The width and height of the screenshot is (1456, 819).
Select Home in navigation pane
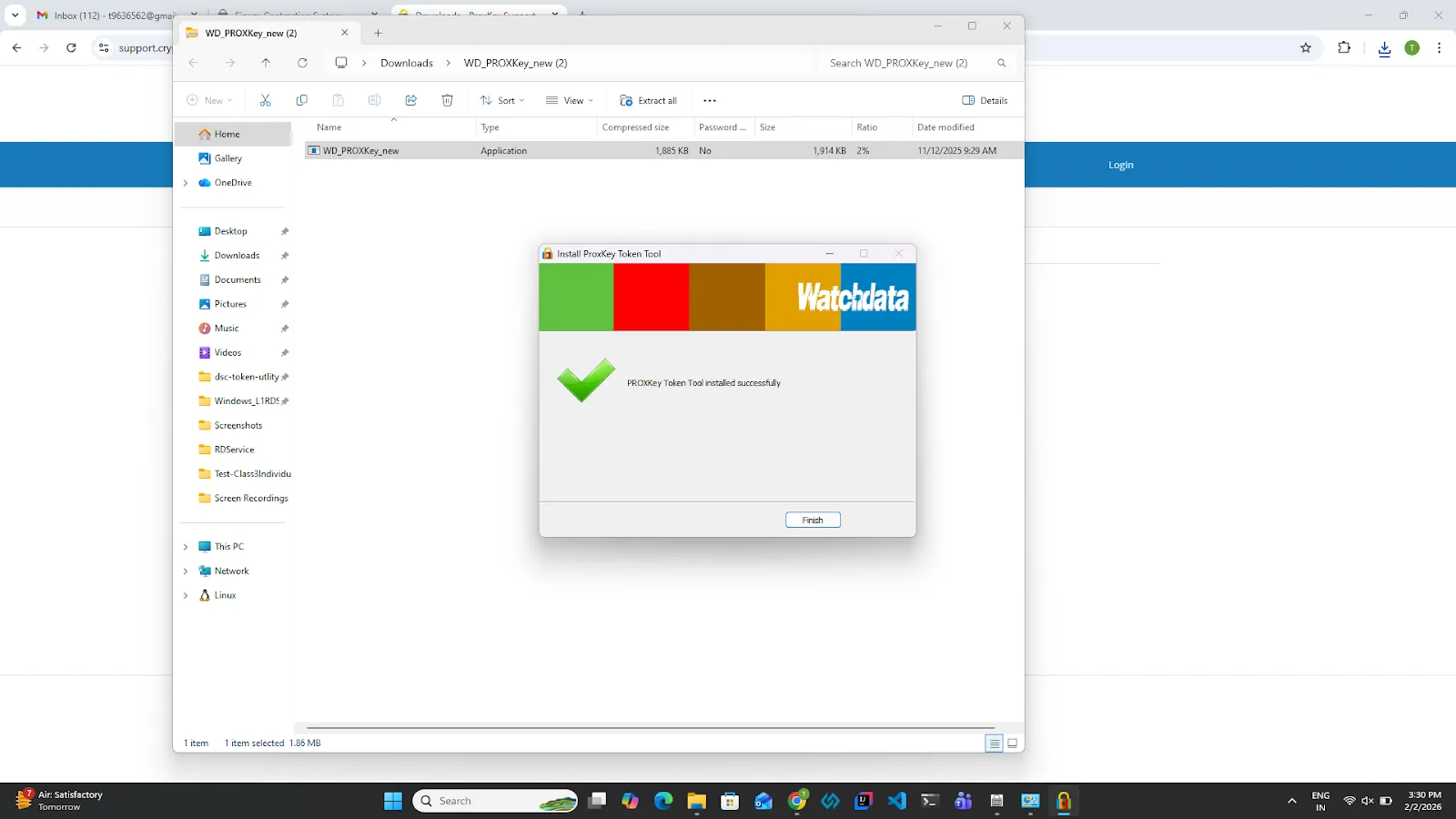tap(234, 134)
